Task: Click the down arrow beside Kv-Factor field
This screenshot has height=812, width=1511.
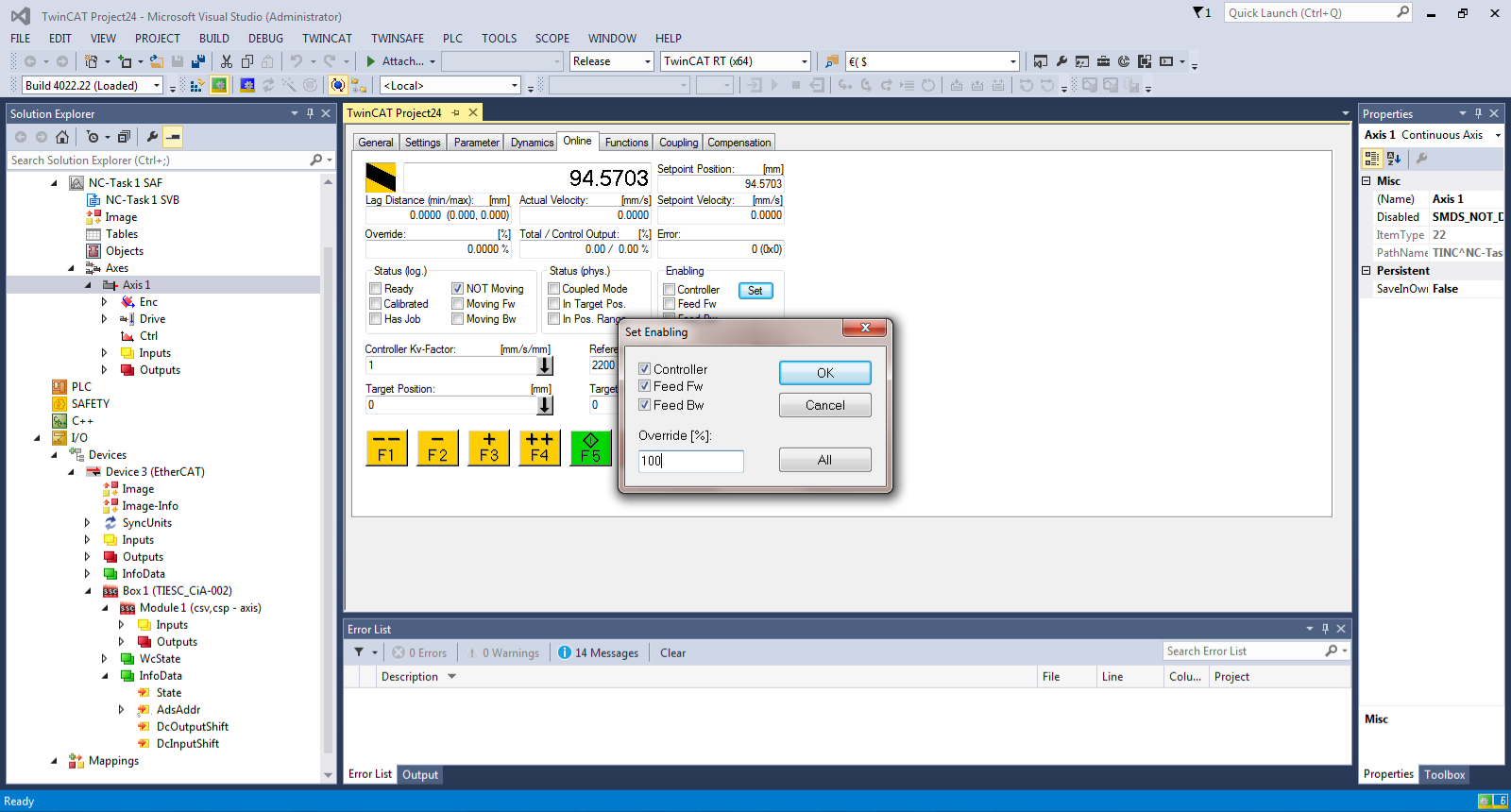Action: (545, 365)
